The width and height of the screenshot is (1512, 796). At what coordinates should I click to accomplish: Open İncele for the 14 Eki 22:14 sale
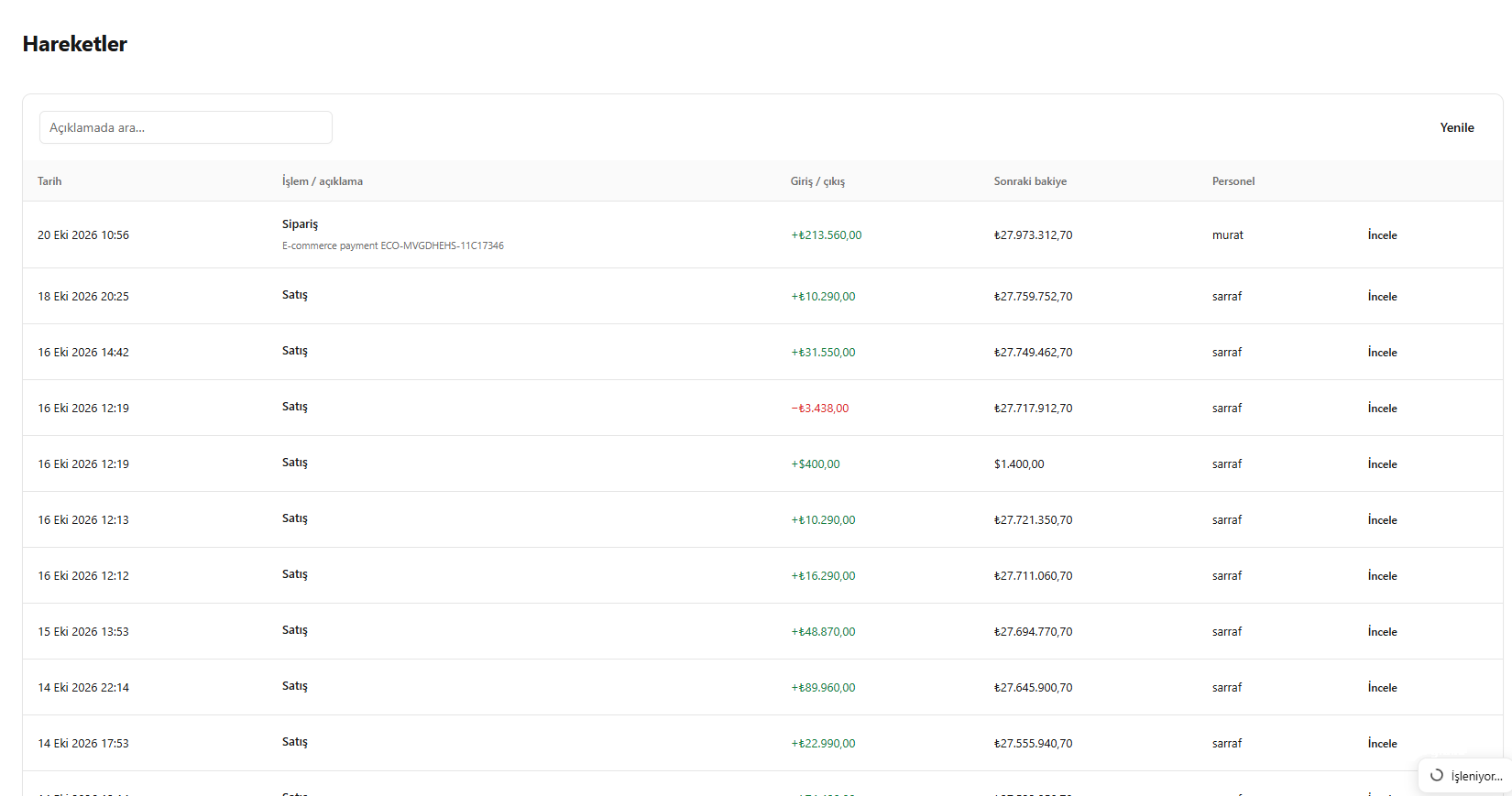tap(1382, 688)
